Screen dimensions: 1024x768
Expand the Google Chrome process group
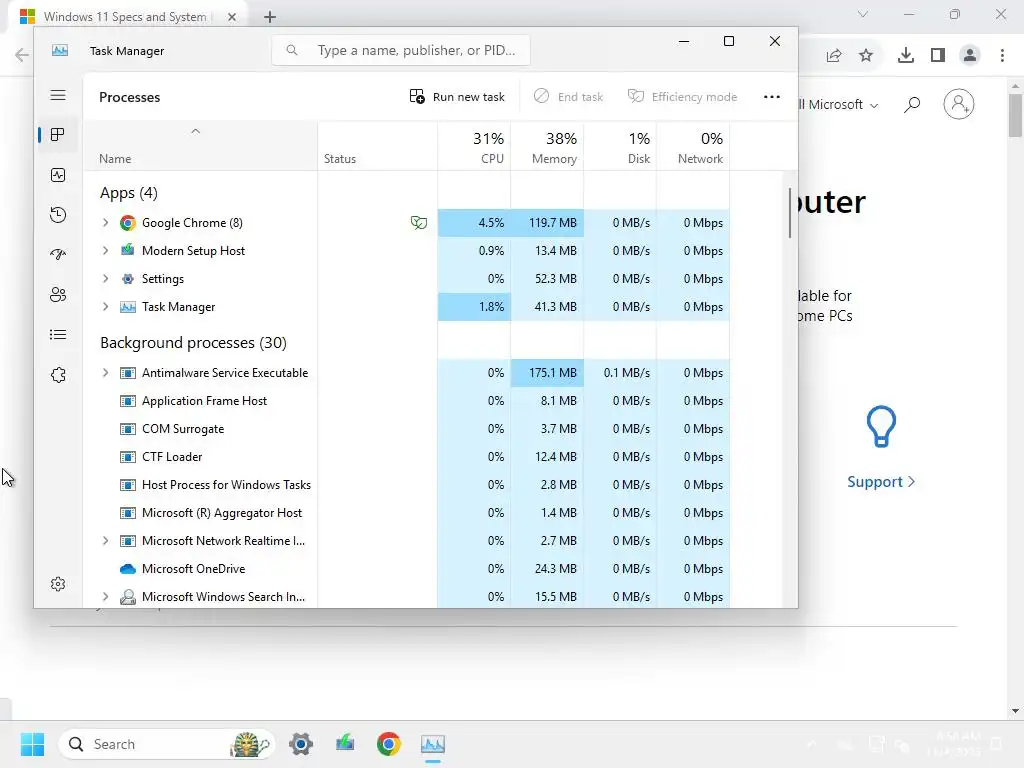[x=105, y=223]
